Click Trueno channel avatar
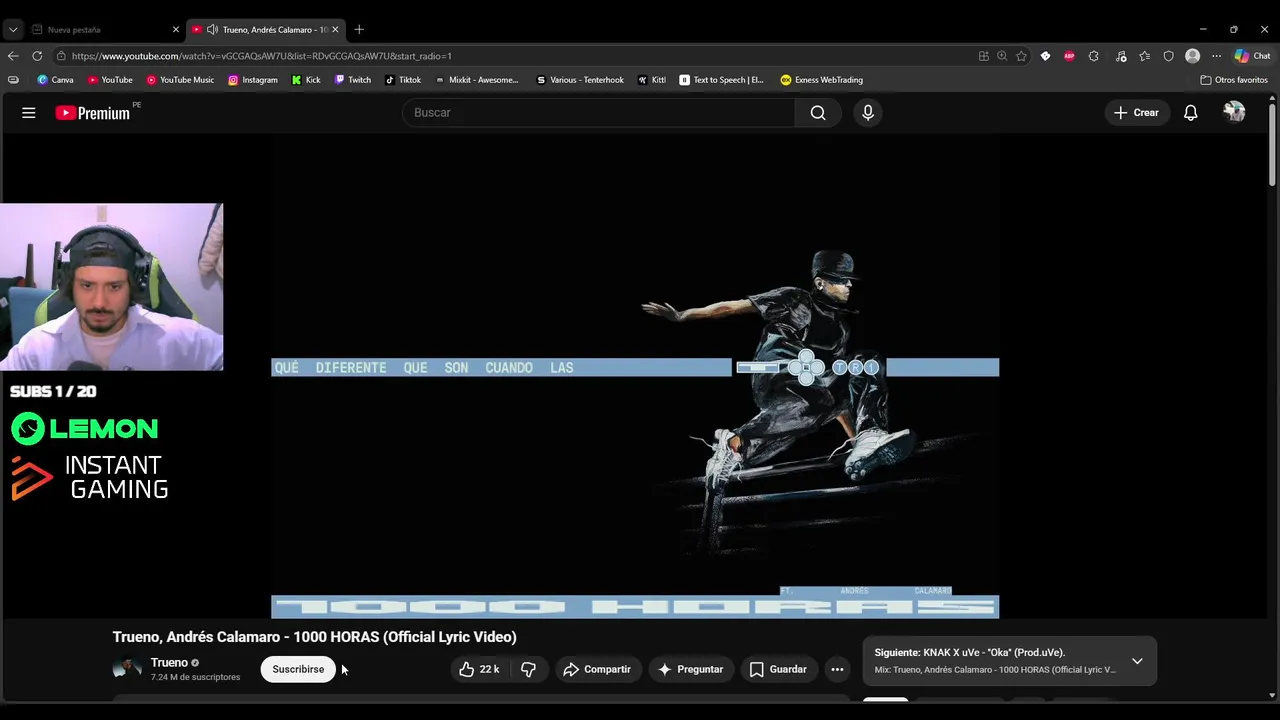Image resolution: width=1280 pixels, height=720 pixels. pos(127,669)
